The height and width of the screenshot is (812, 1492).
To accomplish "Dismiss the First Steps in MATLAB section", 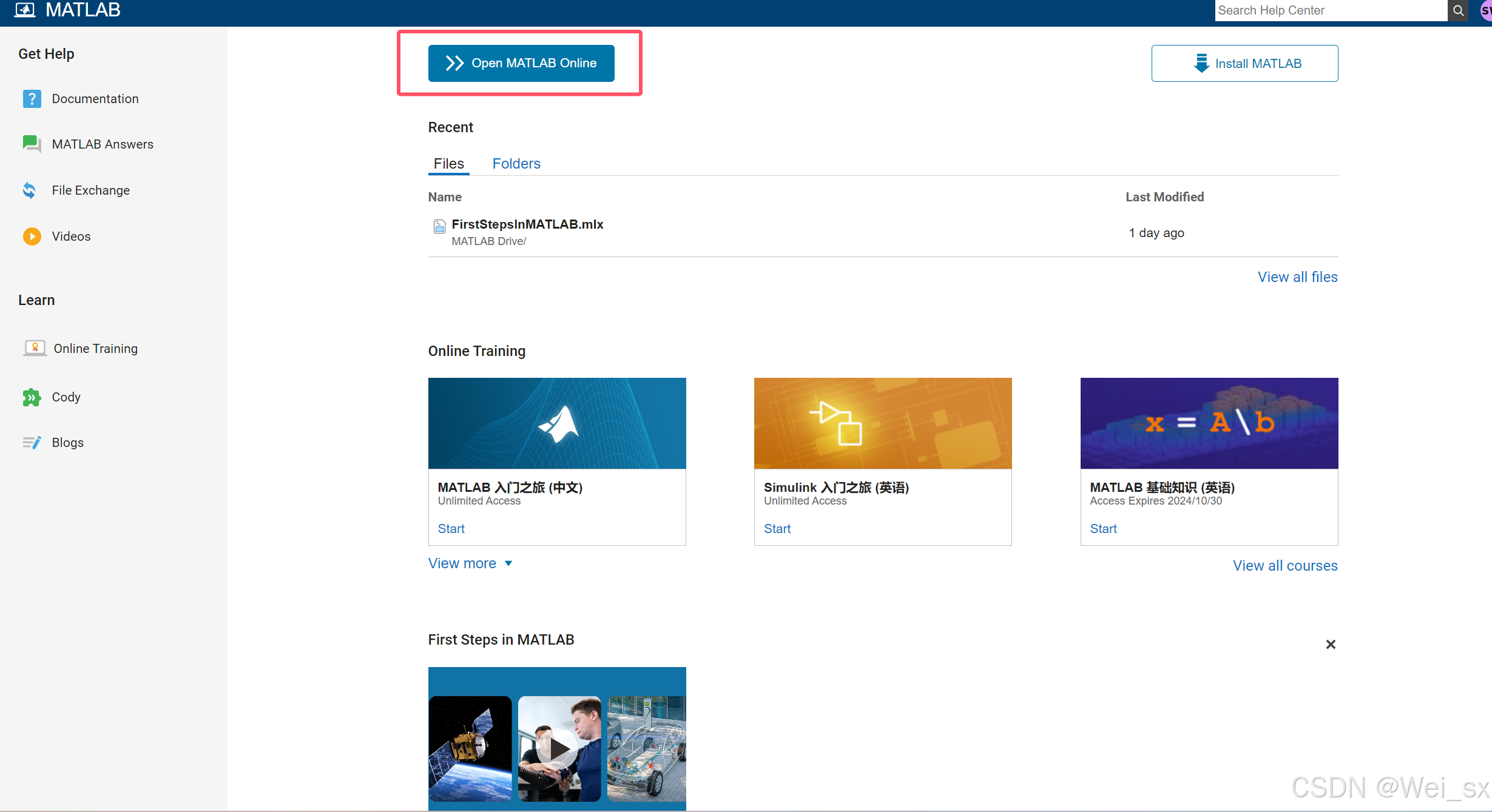I will coord(1330,644).
